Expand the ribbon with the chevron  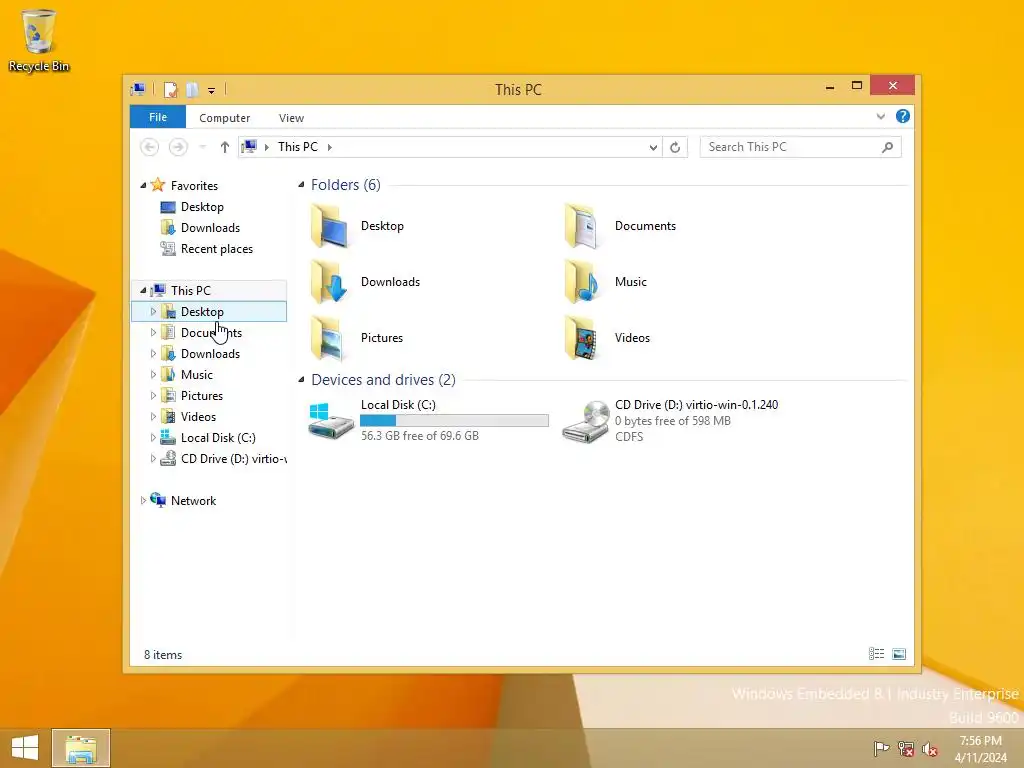click(880, 117)
